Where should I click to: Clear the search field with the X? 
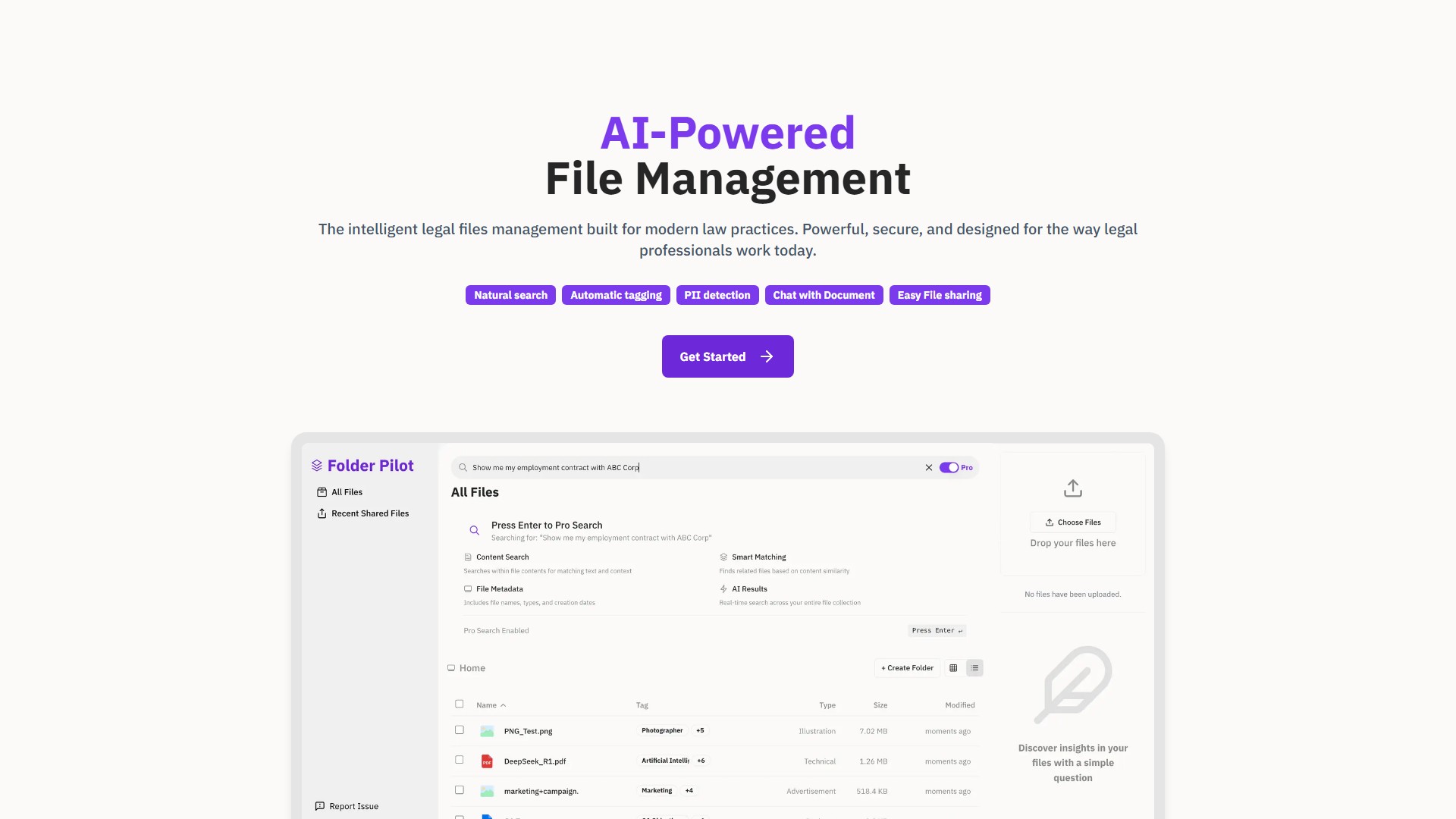[x=928, y=467]
